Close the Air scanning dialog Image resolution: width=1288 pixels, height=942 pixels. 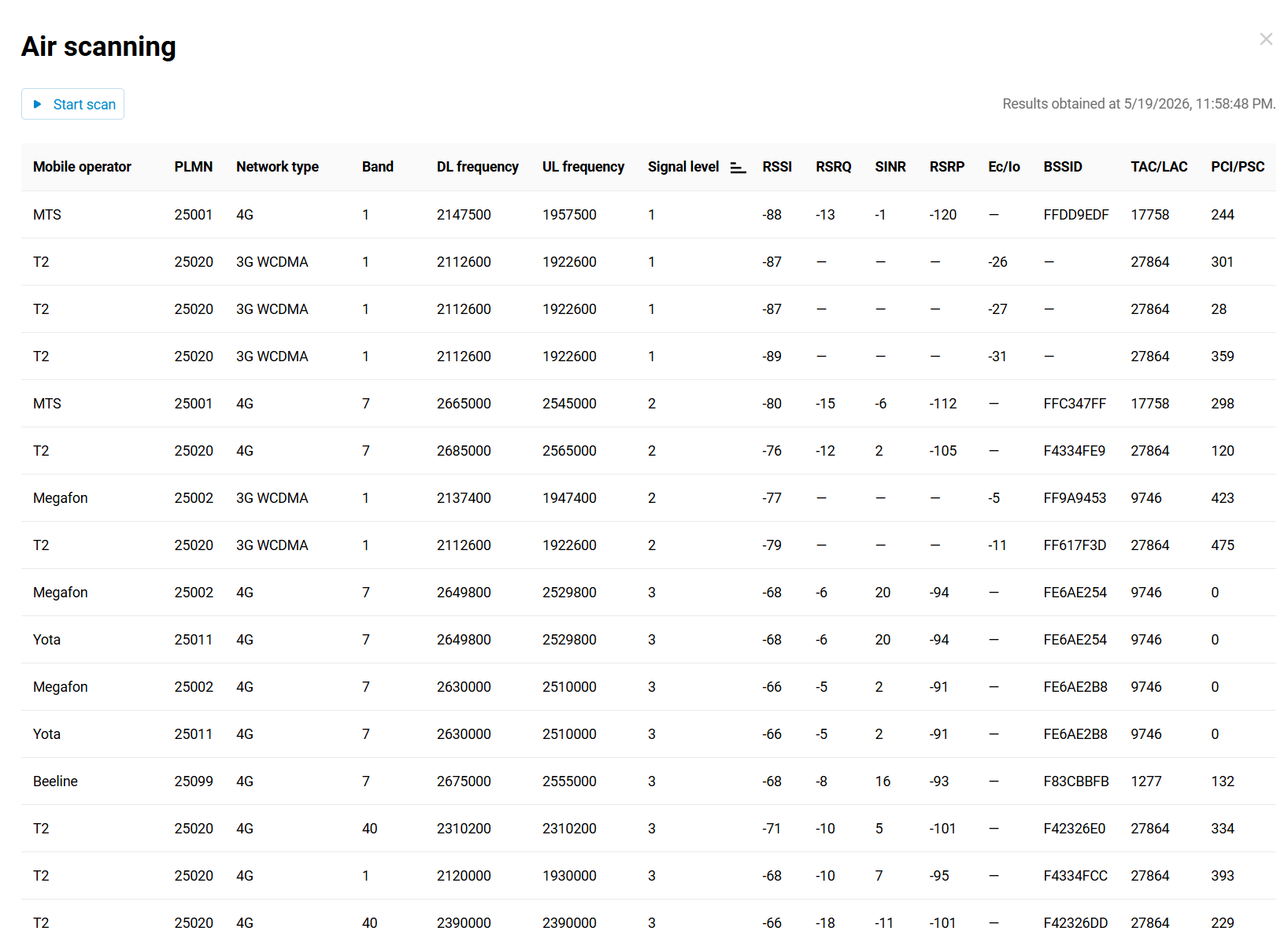pyautogui.click(x=1266, y=39)
